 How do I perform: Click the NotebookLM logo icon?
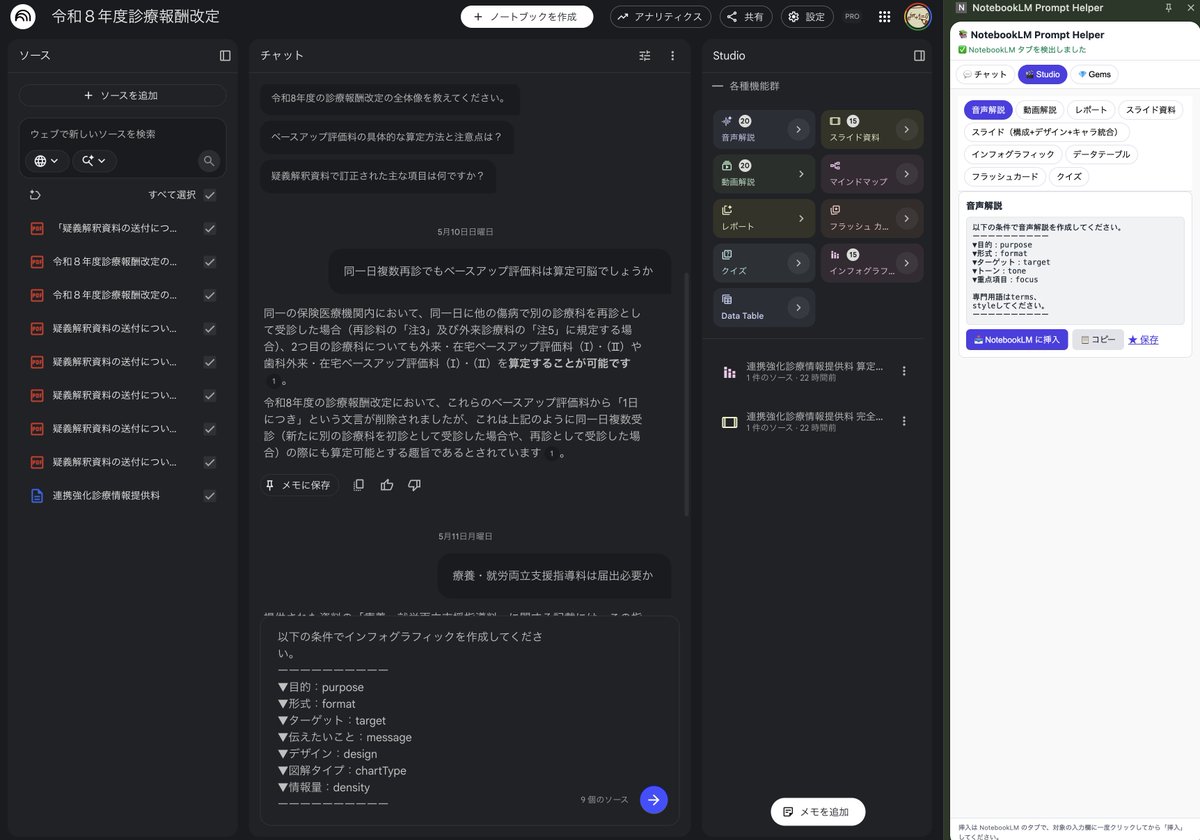[x=23, y=17]
